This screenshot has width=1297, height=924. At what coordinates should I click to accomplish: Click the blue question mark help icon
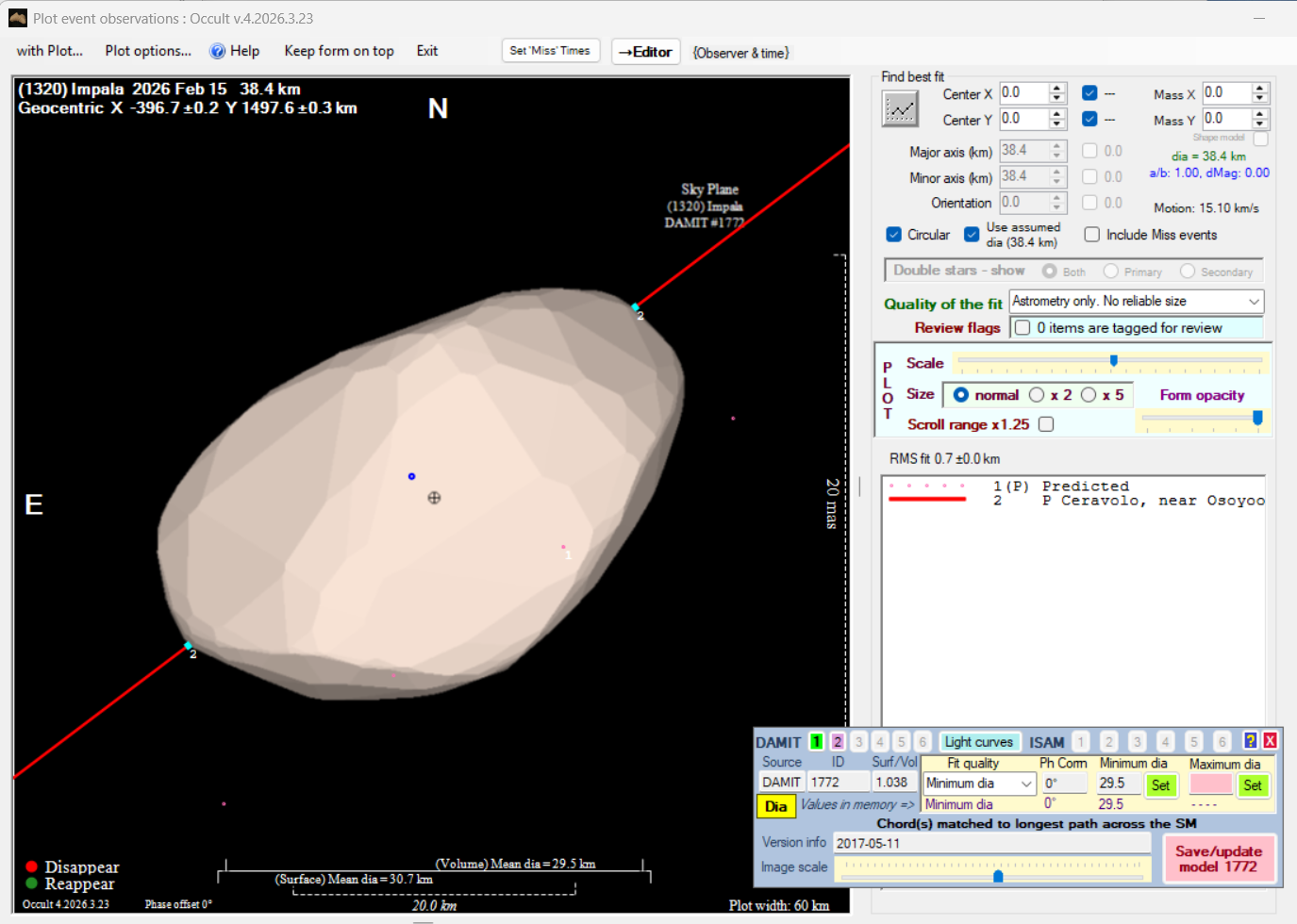[1250, 741]
